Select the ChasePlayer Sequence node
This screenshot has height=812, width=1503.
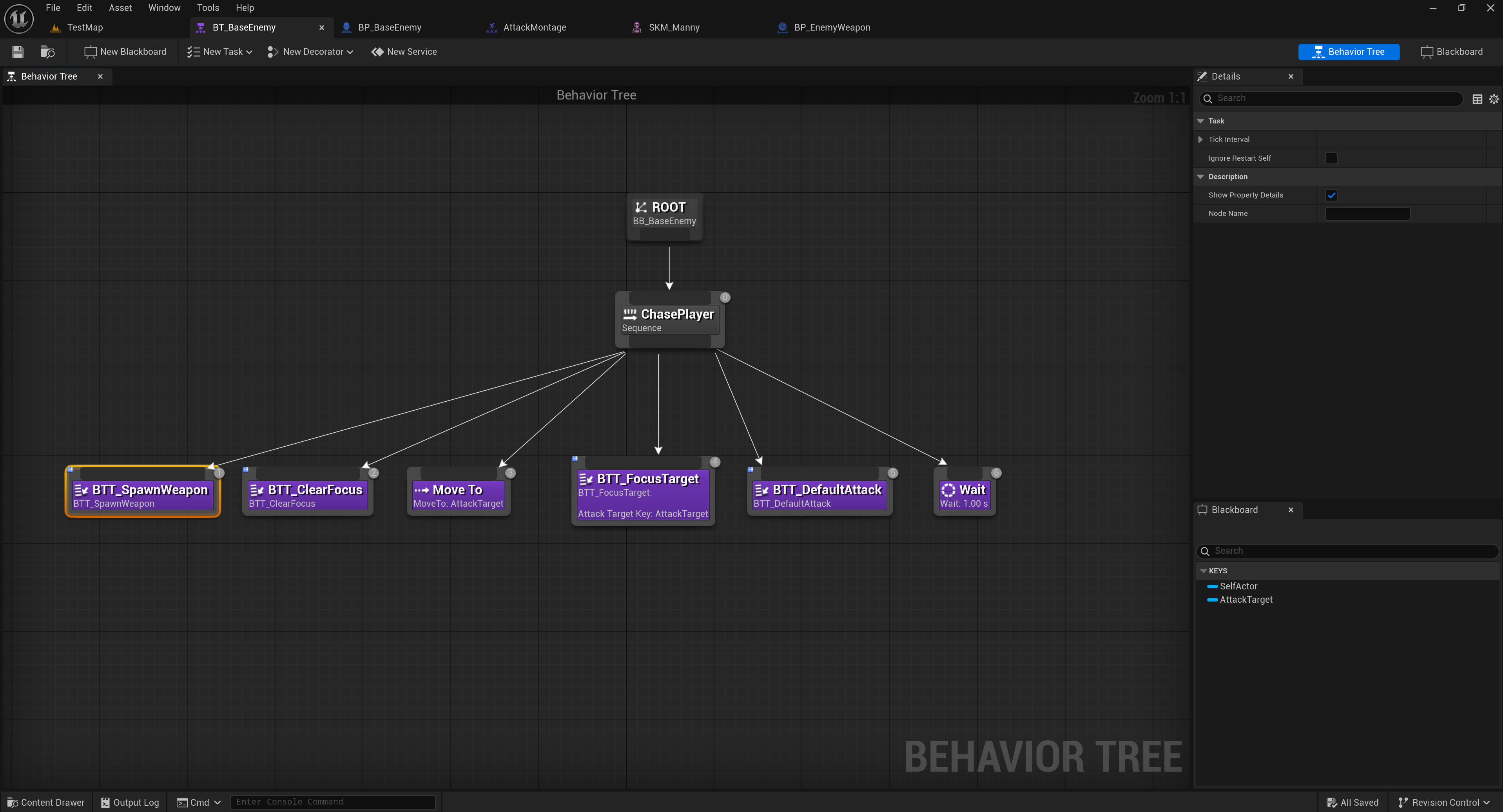pyautogui.click(x=669, y=320)
